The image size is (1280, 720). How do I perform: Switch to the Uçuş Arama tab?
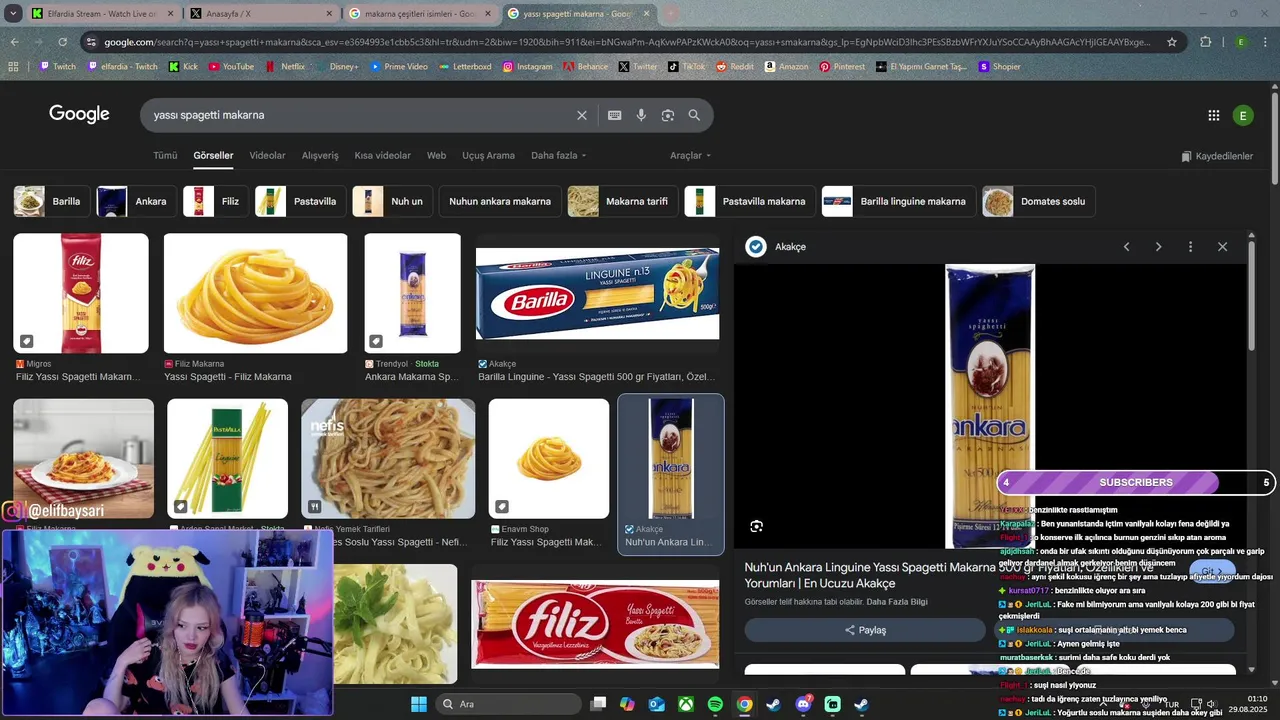click(488, 156)
